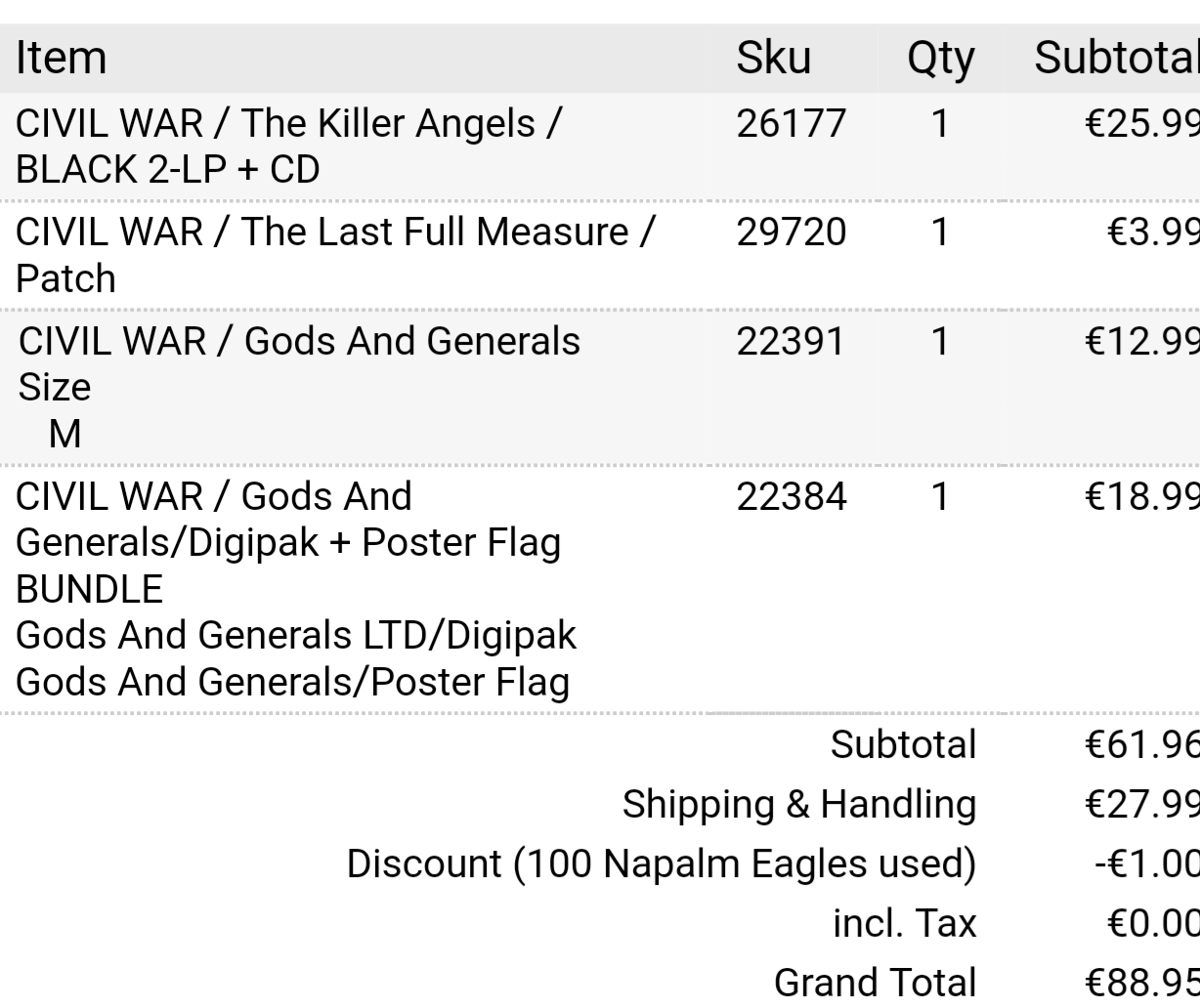Screen dimensions: 1200x1008
Task: Select SKU number 22391
Action: [x=791, y=342]
